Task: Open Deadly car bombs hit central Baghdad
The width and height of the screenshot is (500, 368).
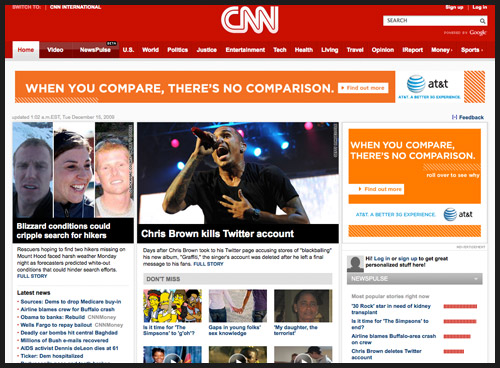Action: click(x=69, y=333)
